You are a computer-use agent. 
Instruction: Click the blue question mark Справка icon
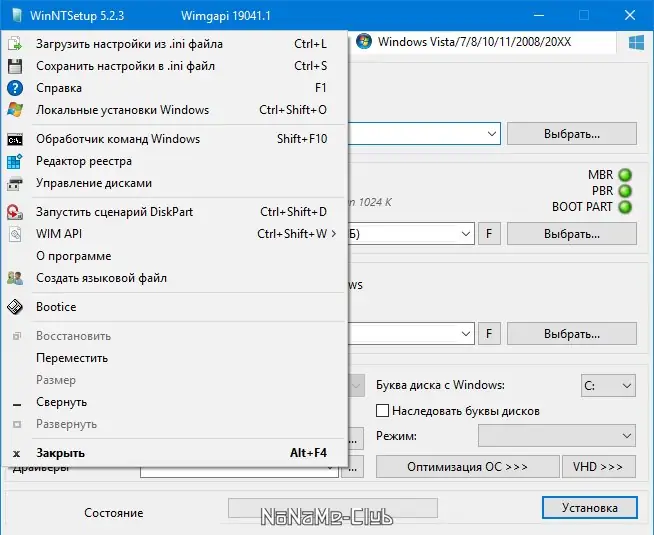(x=15, y=88)
